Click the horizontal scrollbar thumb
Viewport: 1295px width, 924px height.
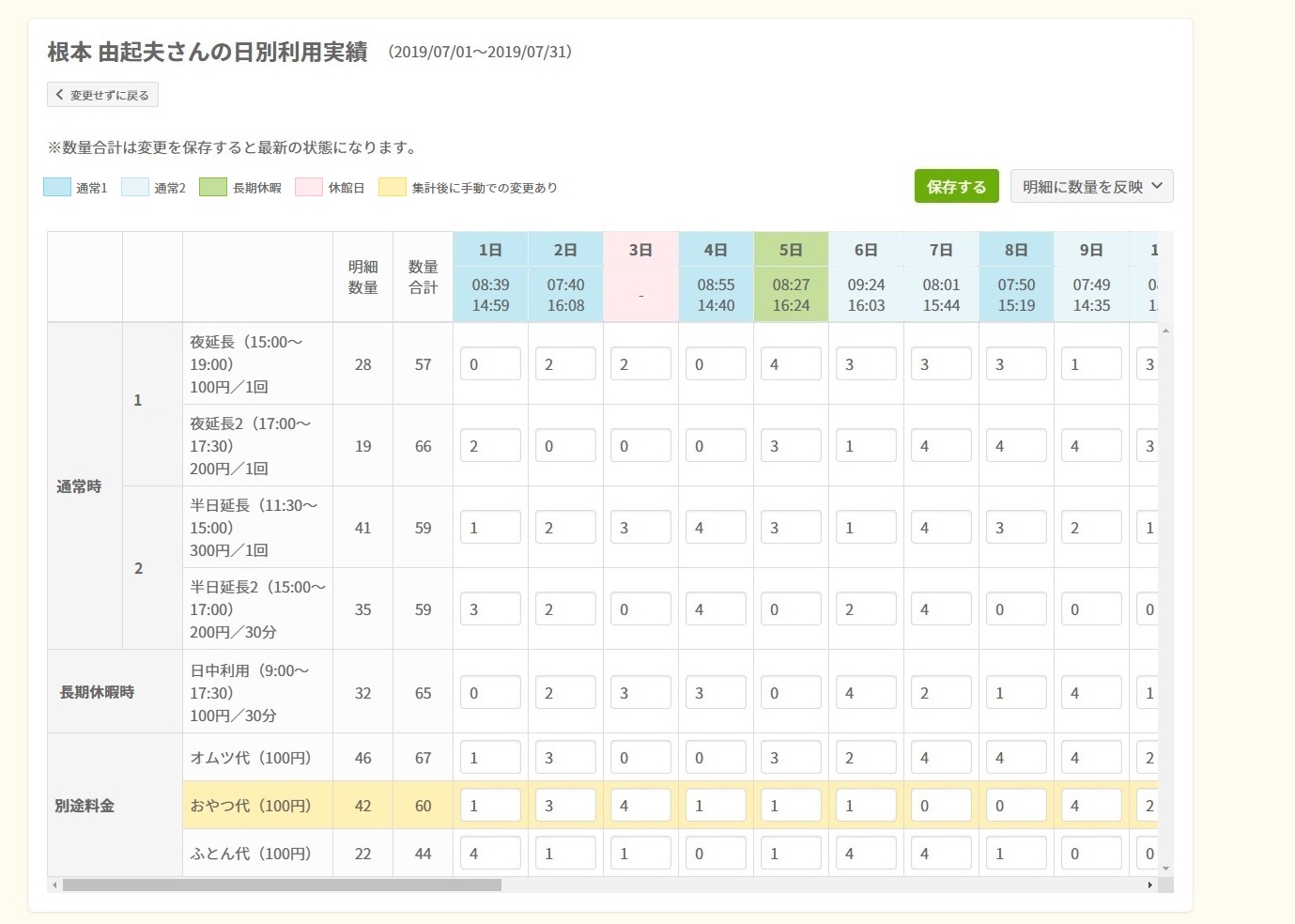(282, 885)
